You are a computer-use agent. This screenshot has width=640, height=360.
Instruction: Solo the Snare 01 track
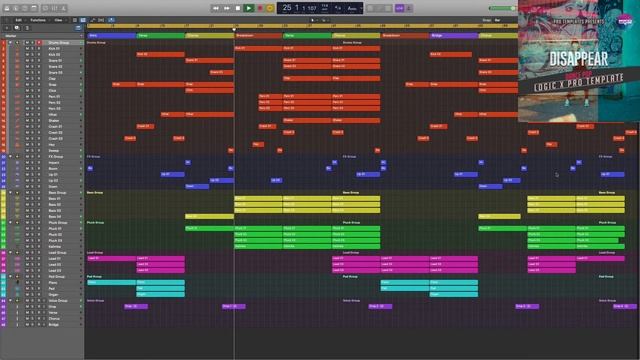point(33,60)
